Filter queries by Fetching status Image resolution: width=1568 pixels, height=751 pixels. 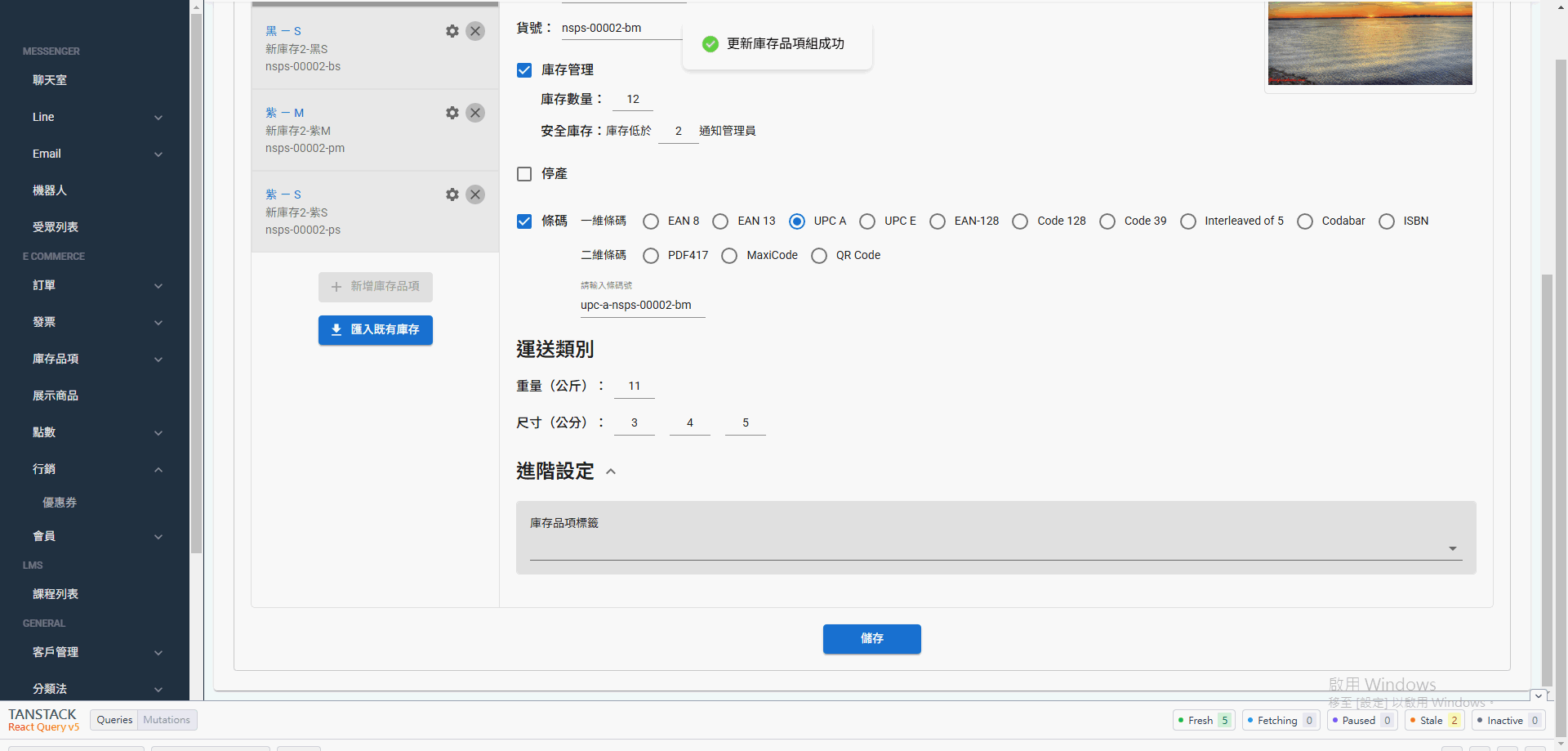pos(1281,721)
